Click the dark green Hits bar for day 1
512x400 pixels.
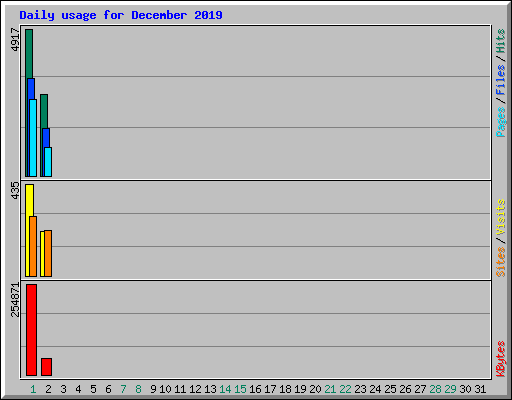pos(29,53)
